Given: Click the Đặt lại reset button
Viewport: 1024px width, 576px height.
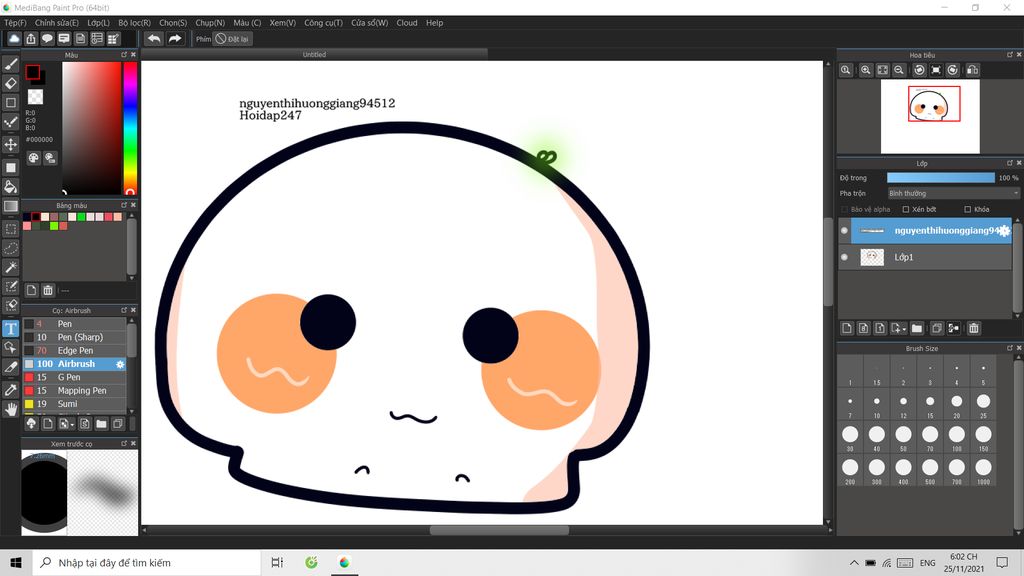Looking at the screenshot, I should point(232,39).
